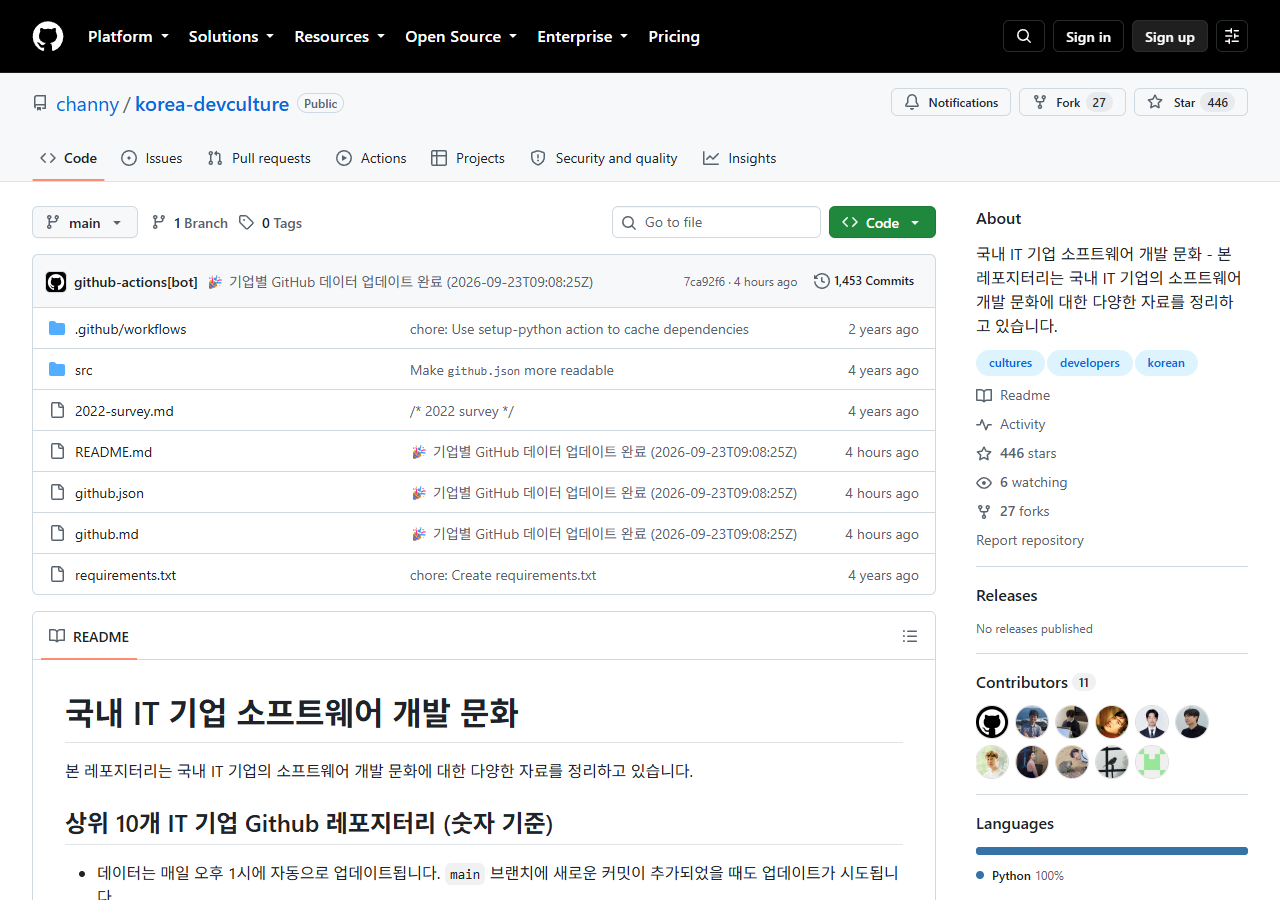This screenshot has width=1280, height=900.
Task: Focus the Go to file field
Action: coord(716,222)
